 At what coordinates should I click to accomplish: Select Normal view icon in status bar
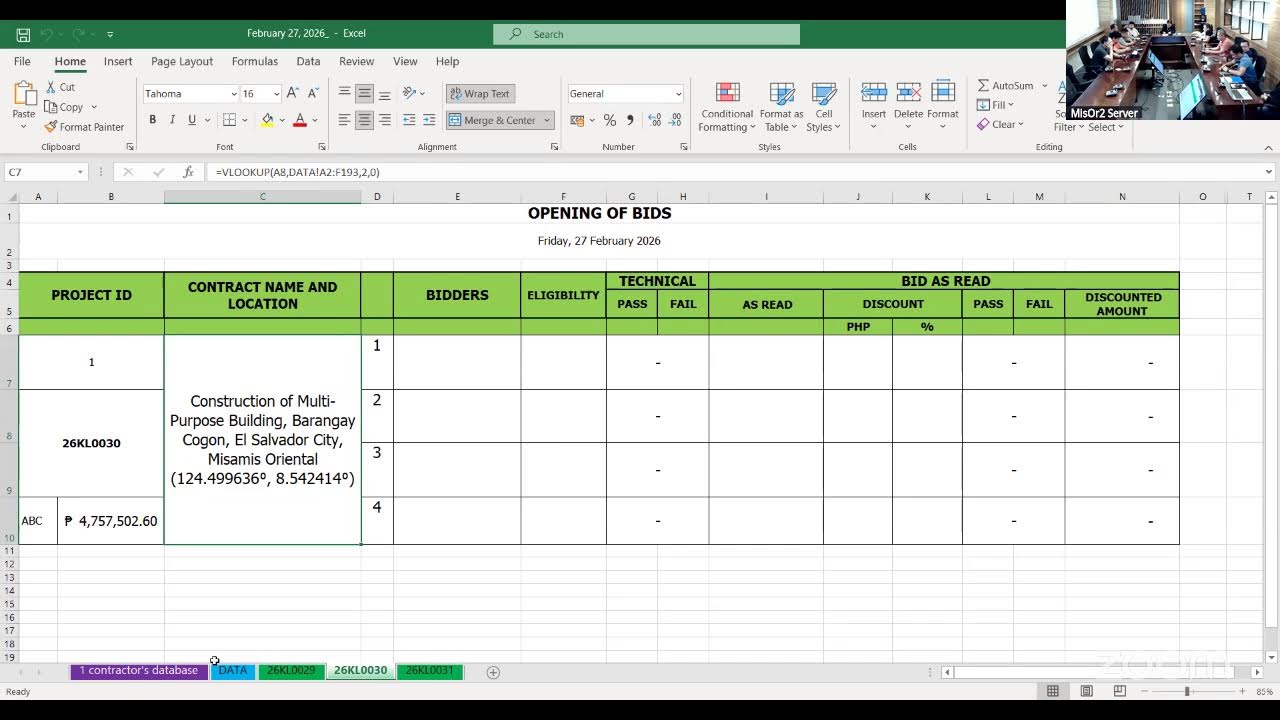click(x=1053, y=691)
